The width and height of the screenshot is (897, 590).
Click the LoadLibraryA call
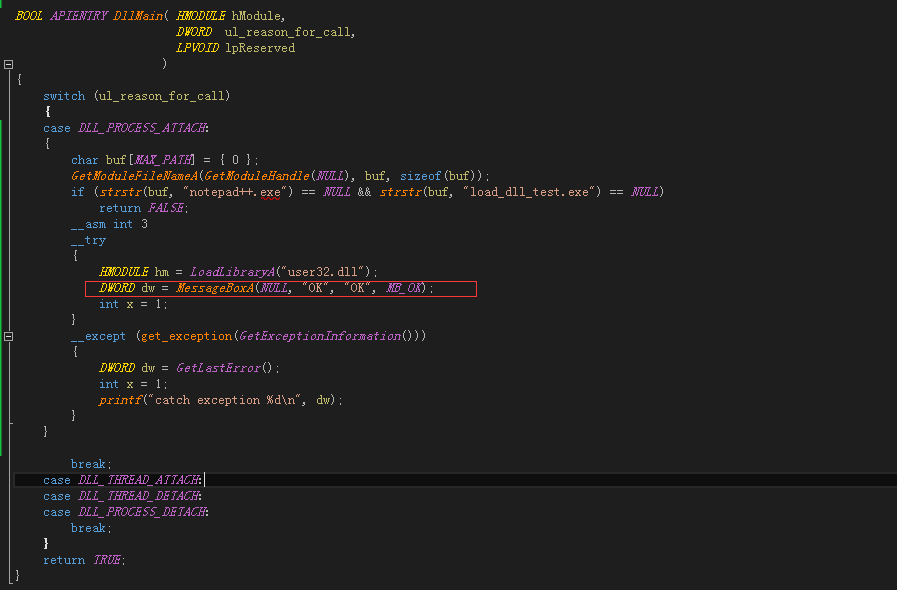233,272
